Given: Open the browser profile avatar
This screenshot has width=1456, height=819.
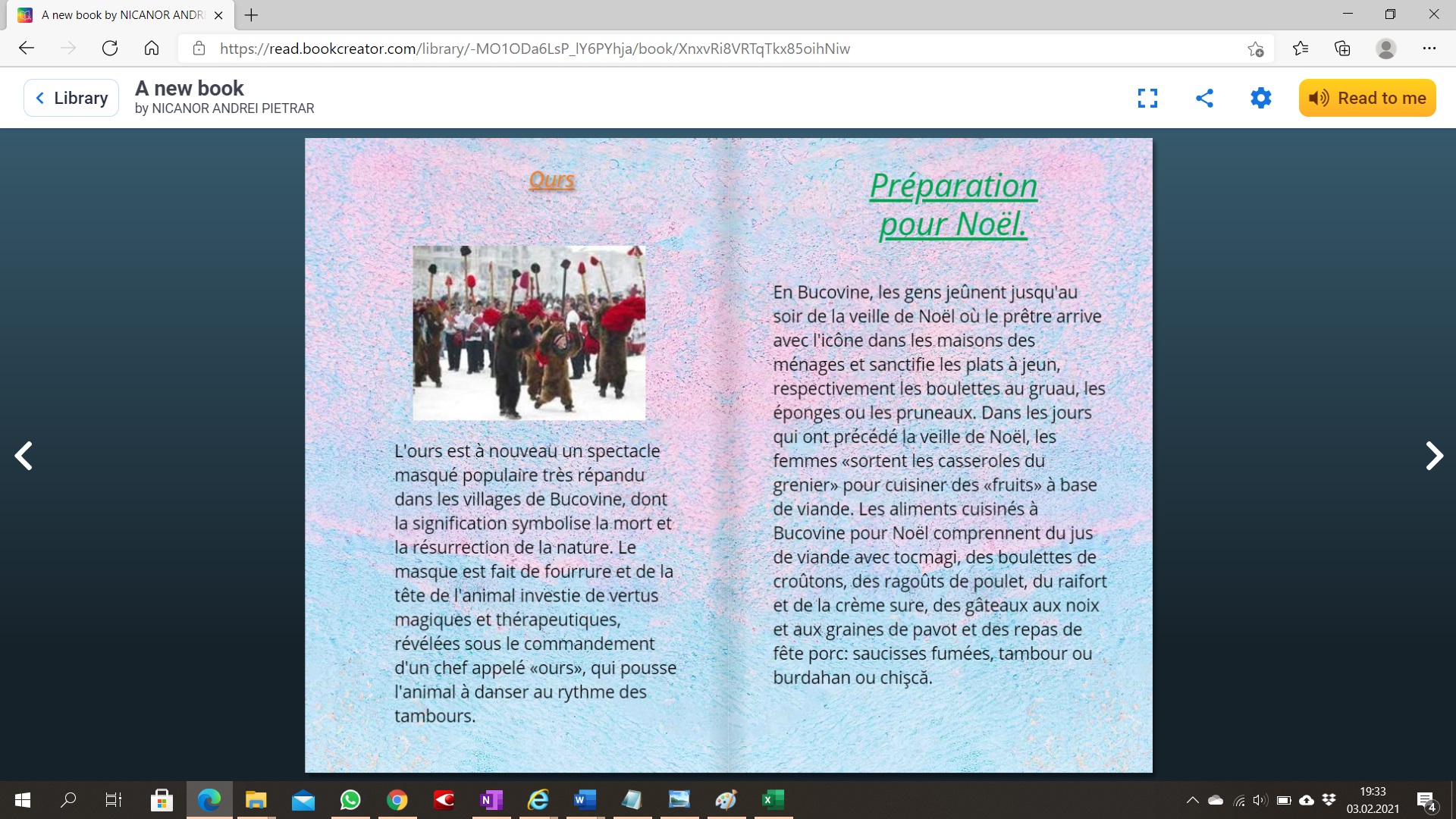Looking at the screenshot, I should click(1385, 49).
